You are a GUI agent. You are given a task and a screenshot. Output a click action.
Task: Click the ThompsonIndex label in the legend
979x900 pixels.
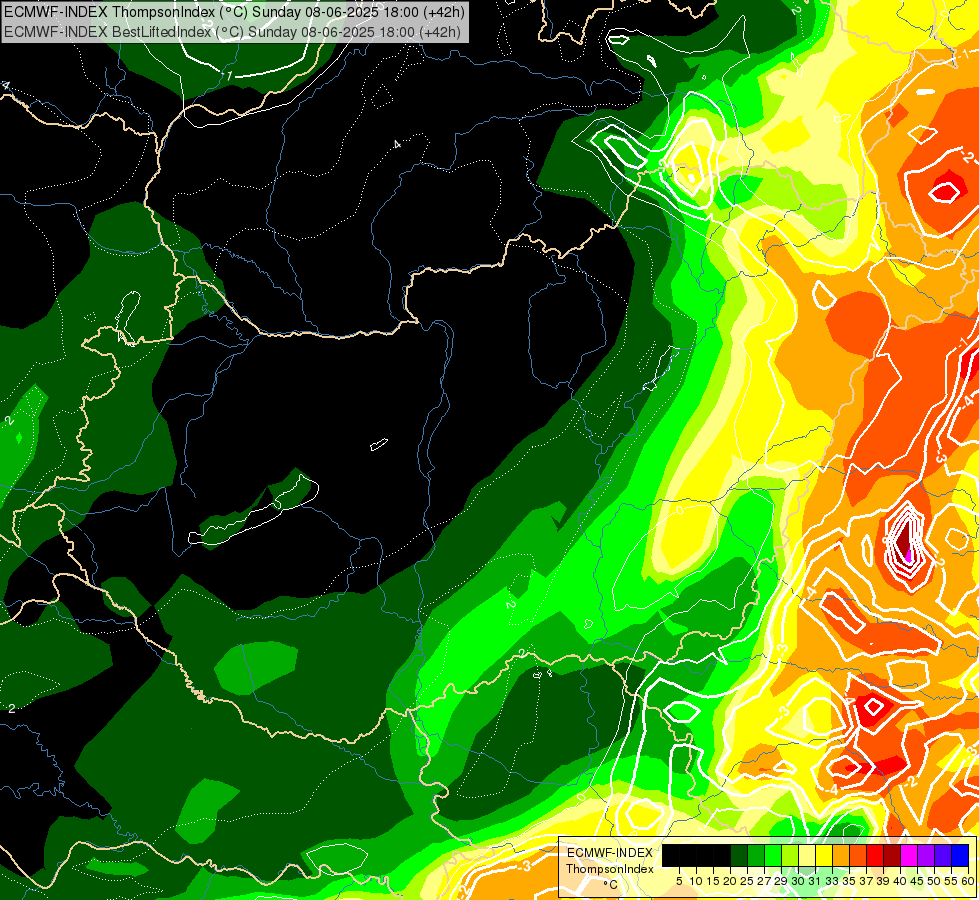(x=610, y=869)
